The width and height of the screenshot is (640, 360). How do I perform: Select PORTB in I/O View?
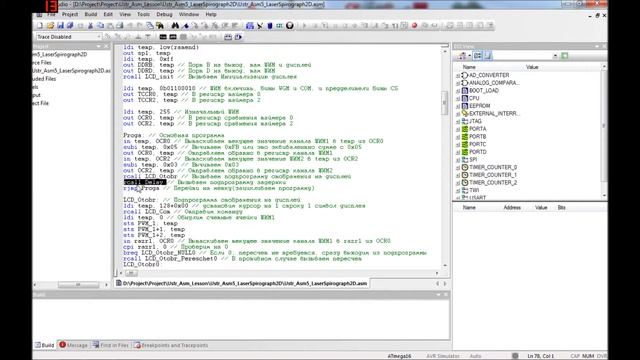click(477, 136)
